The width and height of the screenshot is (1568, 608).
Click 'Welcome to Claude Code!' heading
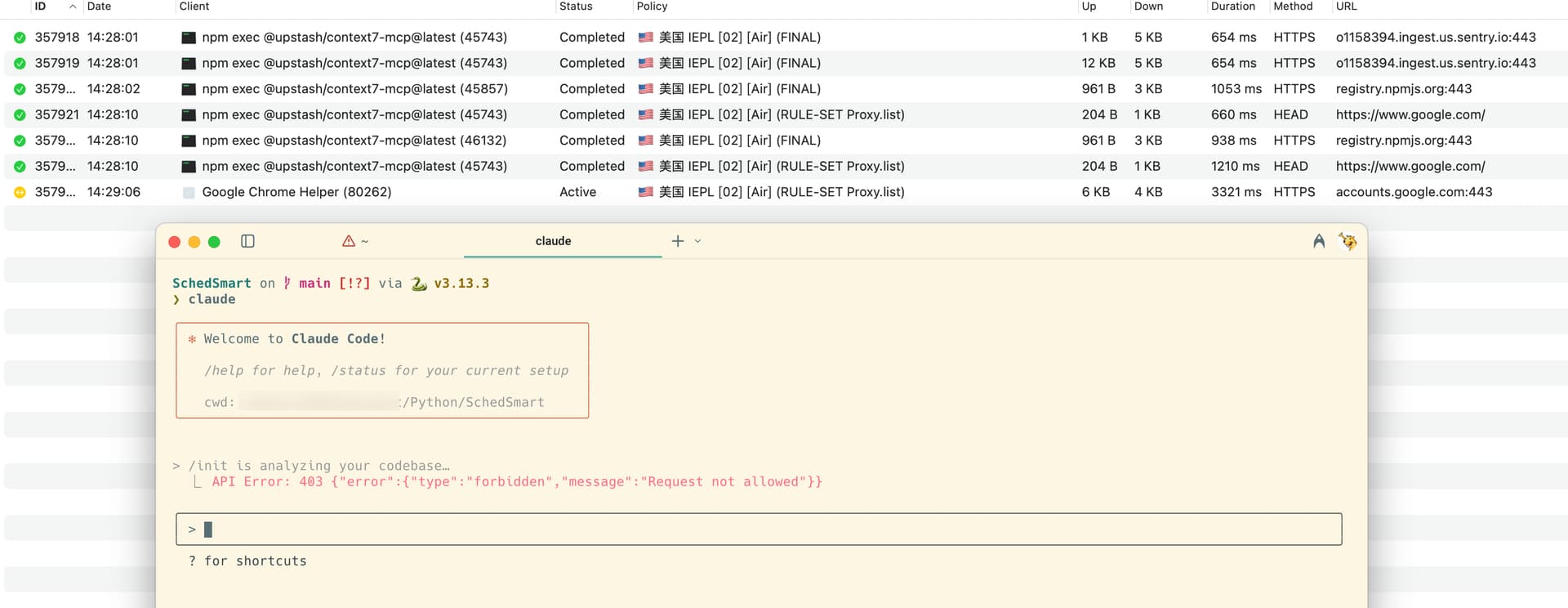(x=294, y=338)
